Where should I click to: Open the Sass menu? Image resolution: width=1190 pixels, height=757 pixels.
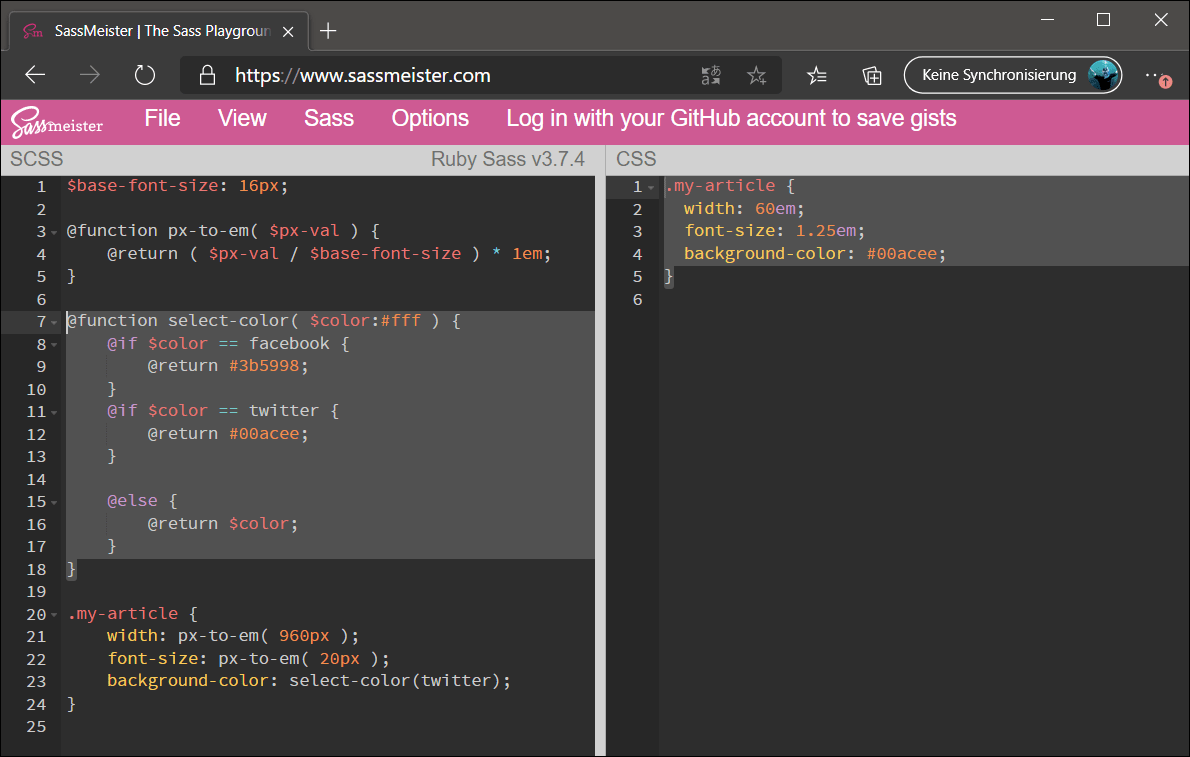328,118
